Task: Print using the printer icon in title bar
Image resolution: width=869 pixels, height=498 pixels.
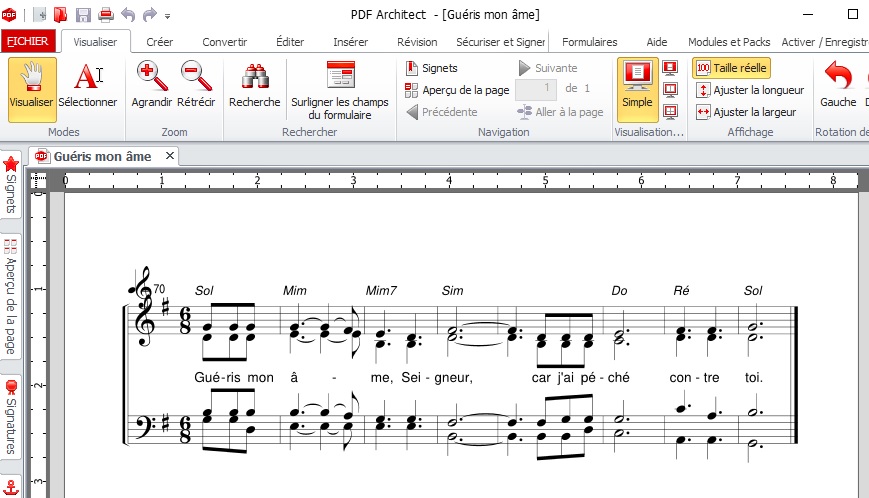Action: click(105, 15)
